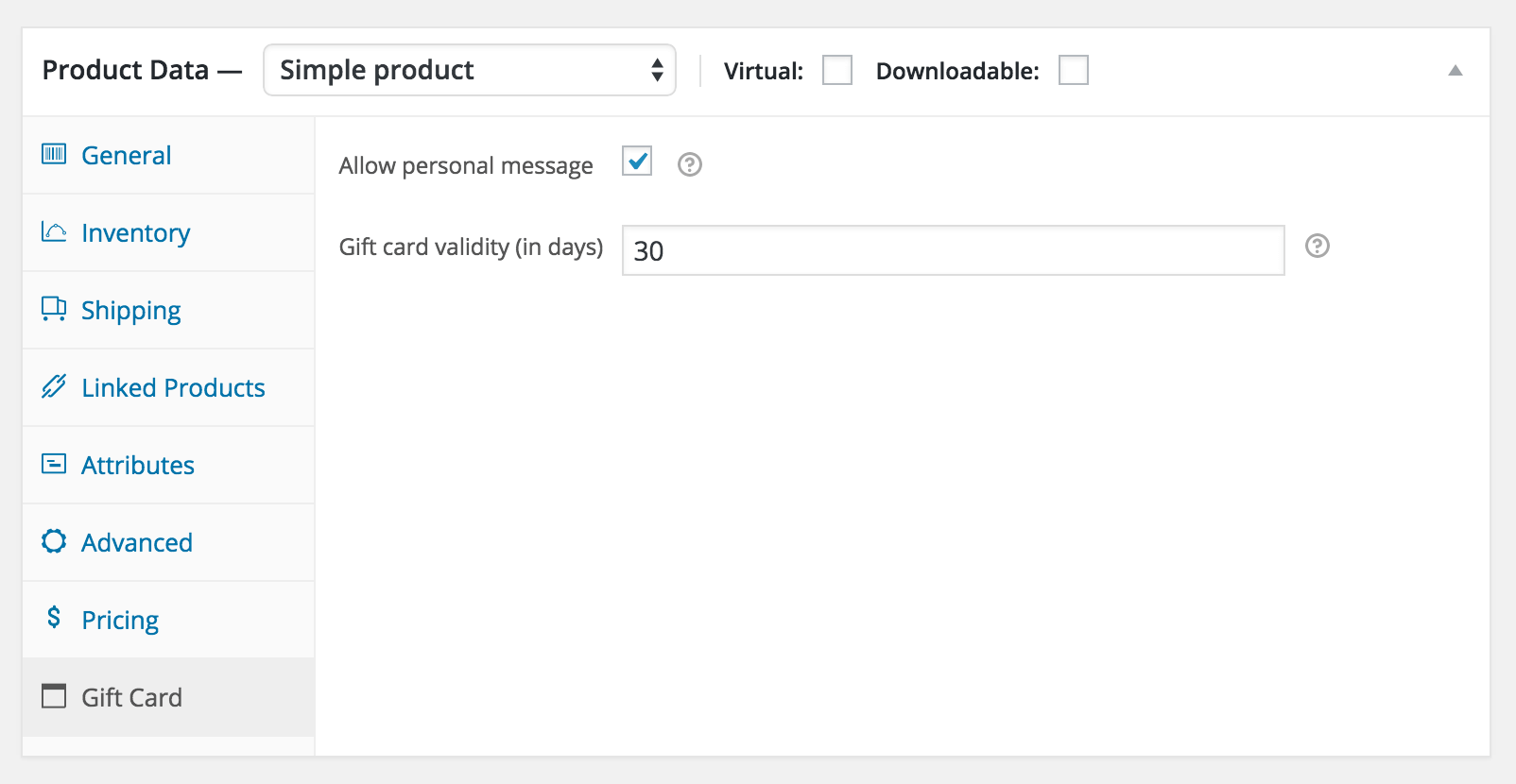Click the 'Virtual:' label
This screenshot has width=1516, height=784.
[764, 71]
